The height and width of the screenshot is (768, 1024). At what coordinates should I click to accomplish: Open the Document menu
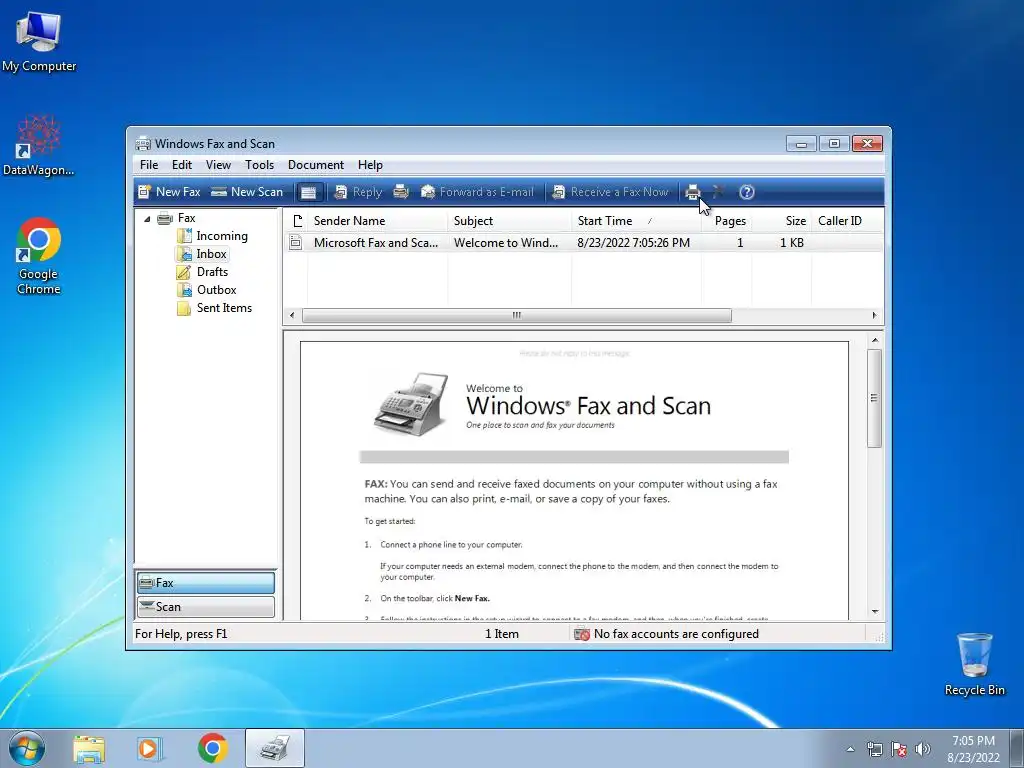pos(315,165)
